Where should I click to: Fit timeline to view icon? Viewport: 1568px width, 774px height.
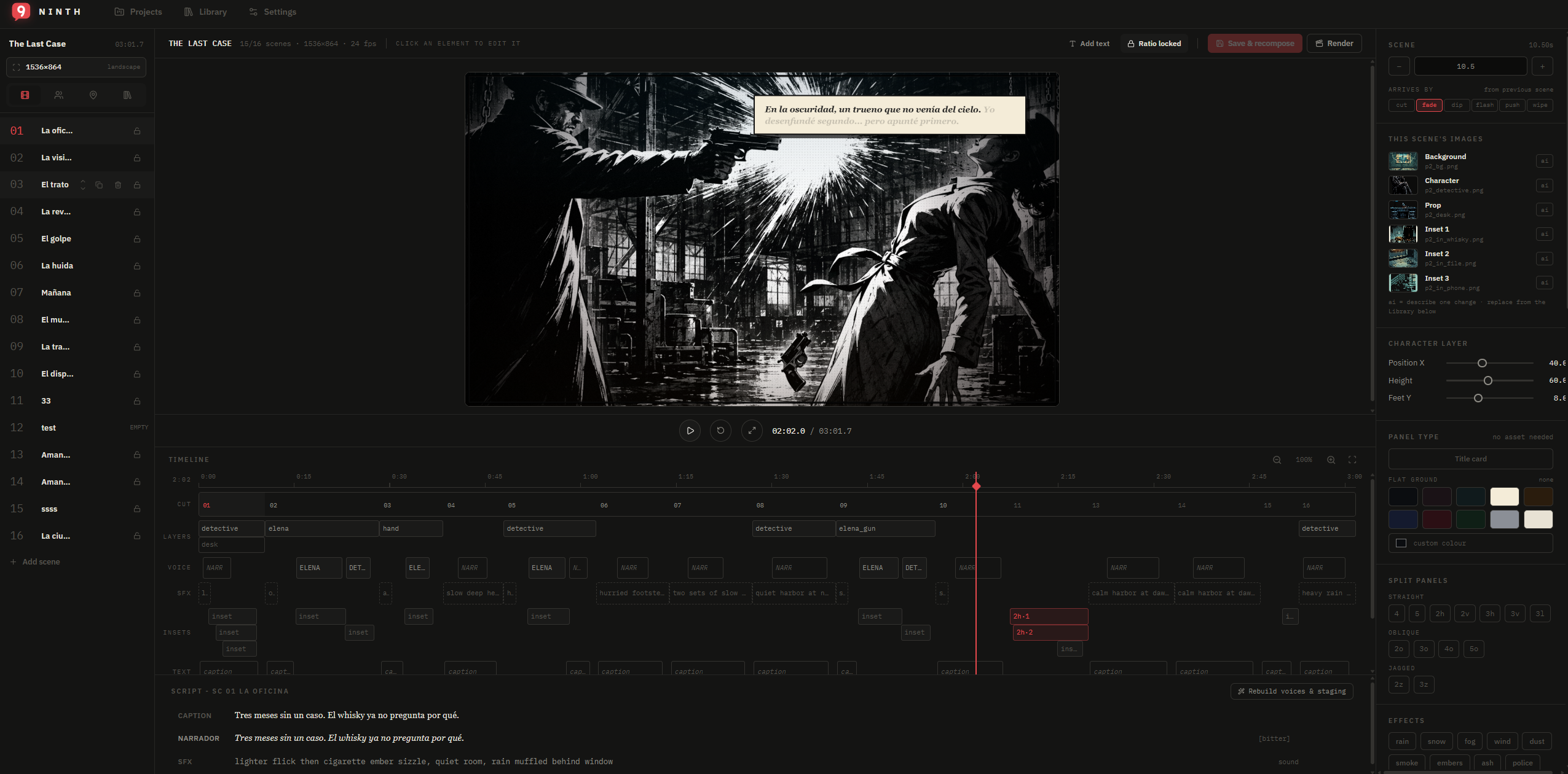(1352, 460)
